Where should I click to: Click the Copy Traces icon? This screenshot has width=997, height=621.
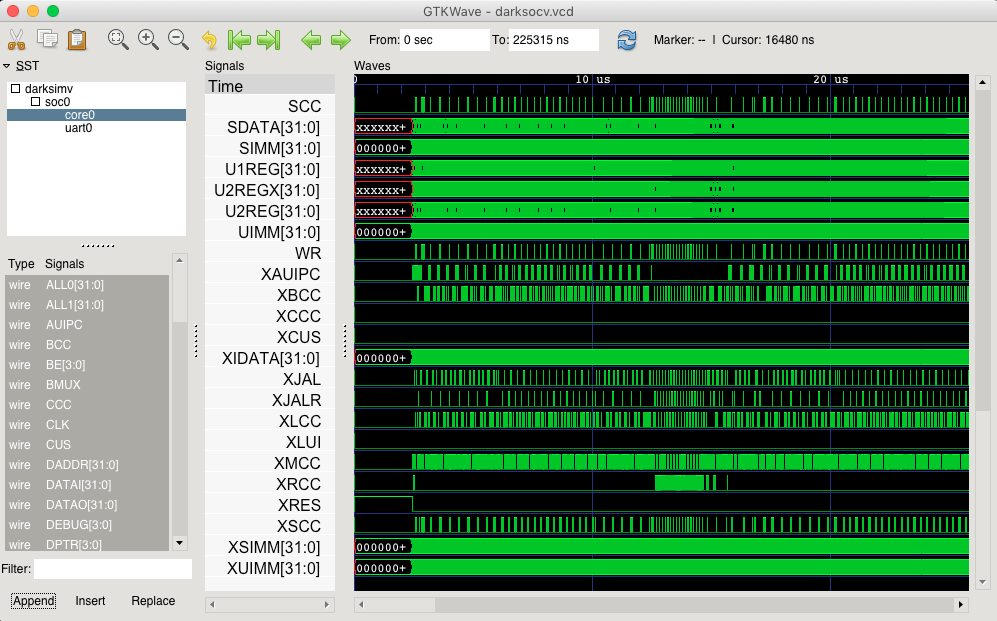pos(46,40)
